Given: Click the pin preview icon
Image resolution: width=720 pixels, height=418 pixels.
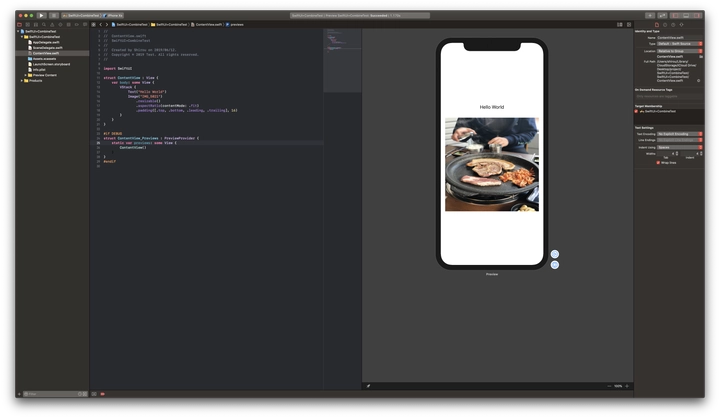Looking at the screenshot, I should point(368,386).
